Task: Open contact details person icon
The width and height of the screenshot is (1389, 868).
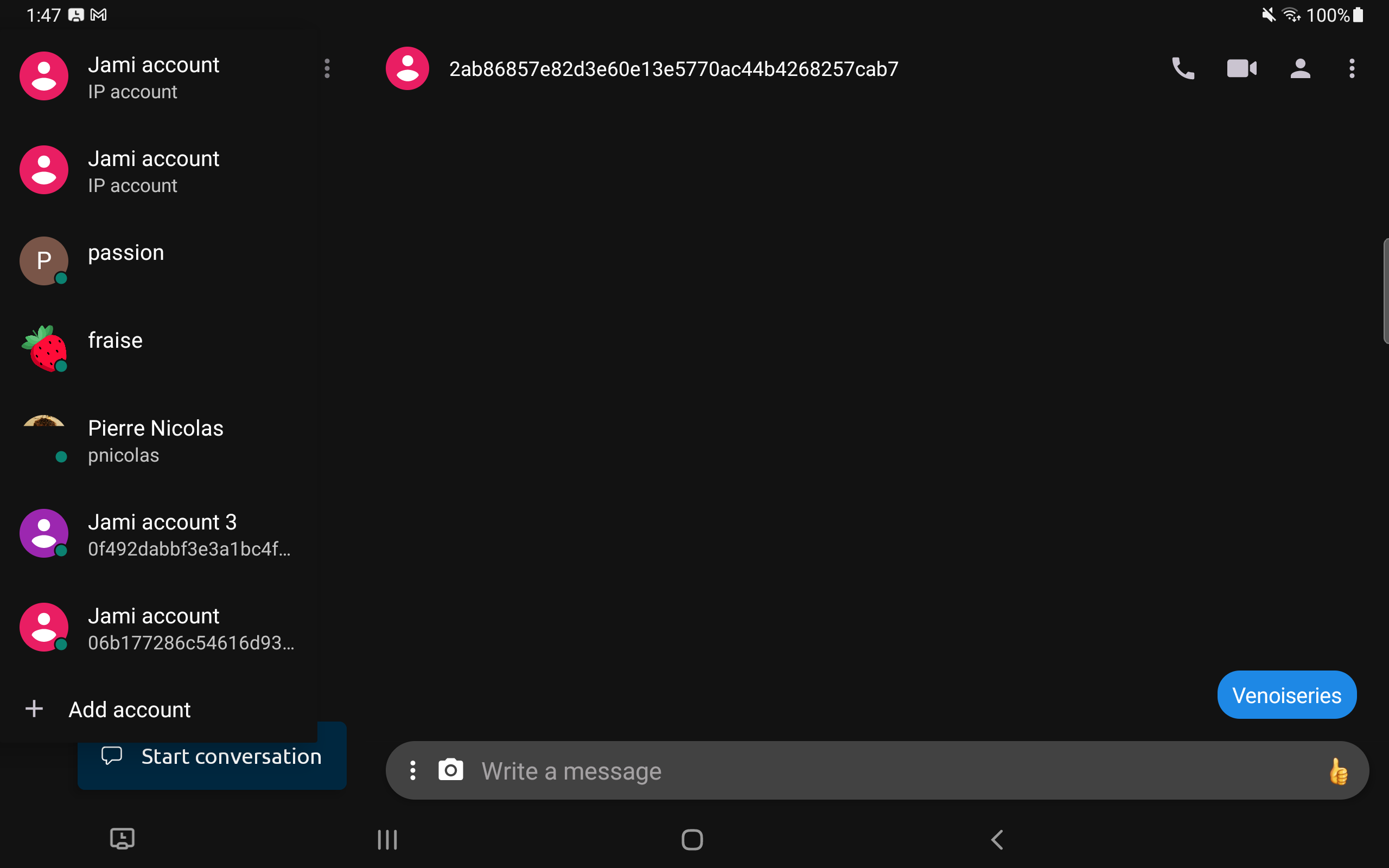Action: coord(1300,68)
